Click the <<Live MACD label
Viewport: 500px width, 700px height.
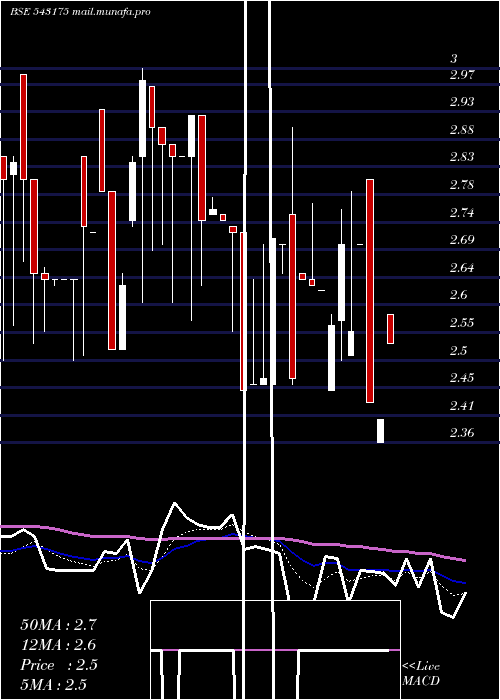(421, 673)
